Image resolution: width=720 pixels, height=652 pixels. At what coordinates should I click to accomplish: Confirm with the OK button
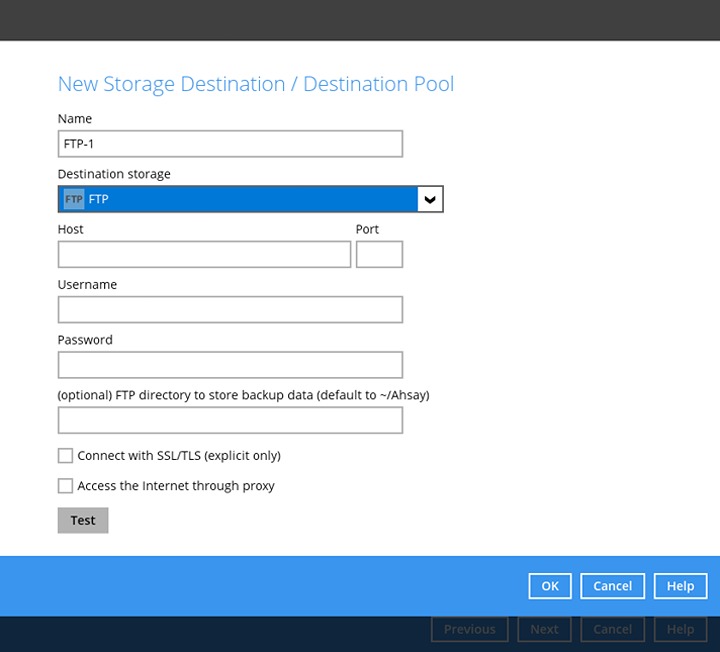pos(550,586)
